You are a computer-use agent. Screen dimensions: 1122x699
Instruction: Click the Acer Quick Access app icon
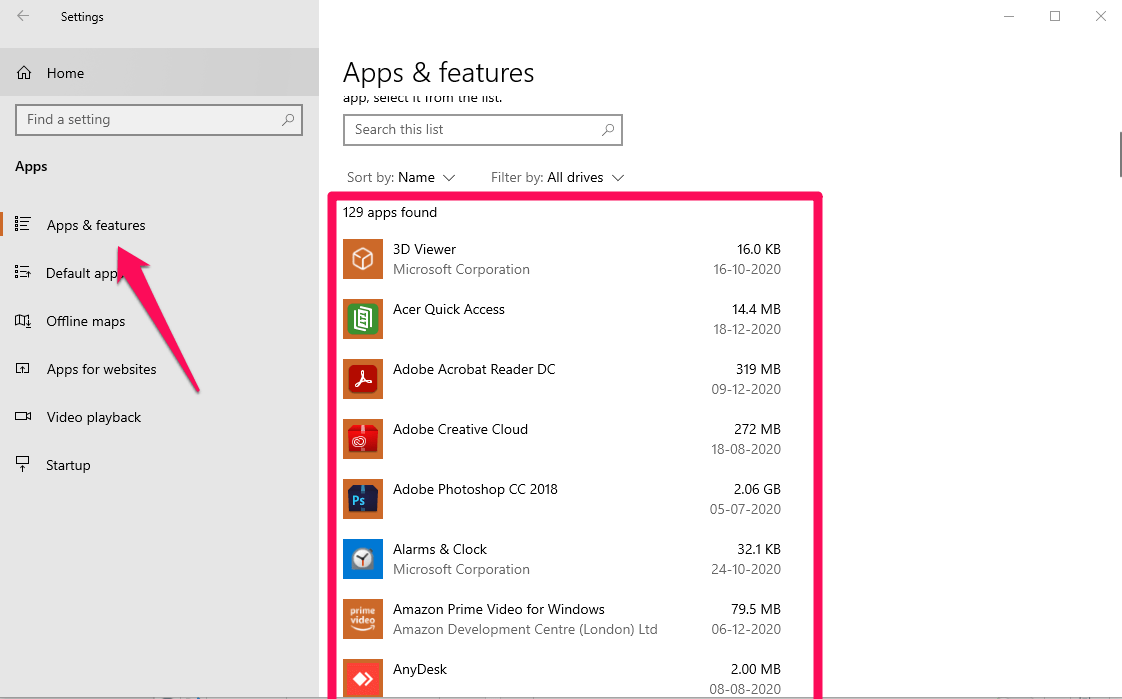tap(363, 318)
